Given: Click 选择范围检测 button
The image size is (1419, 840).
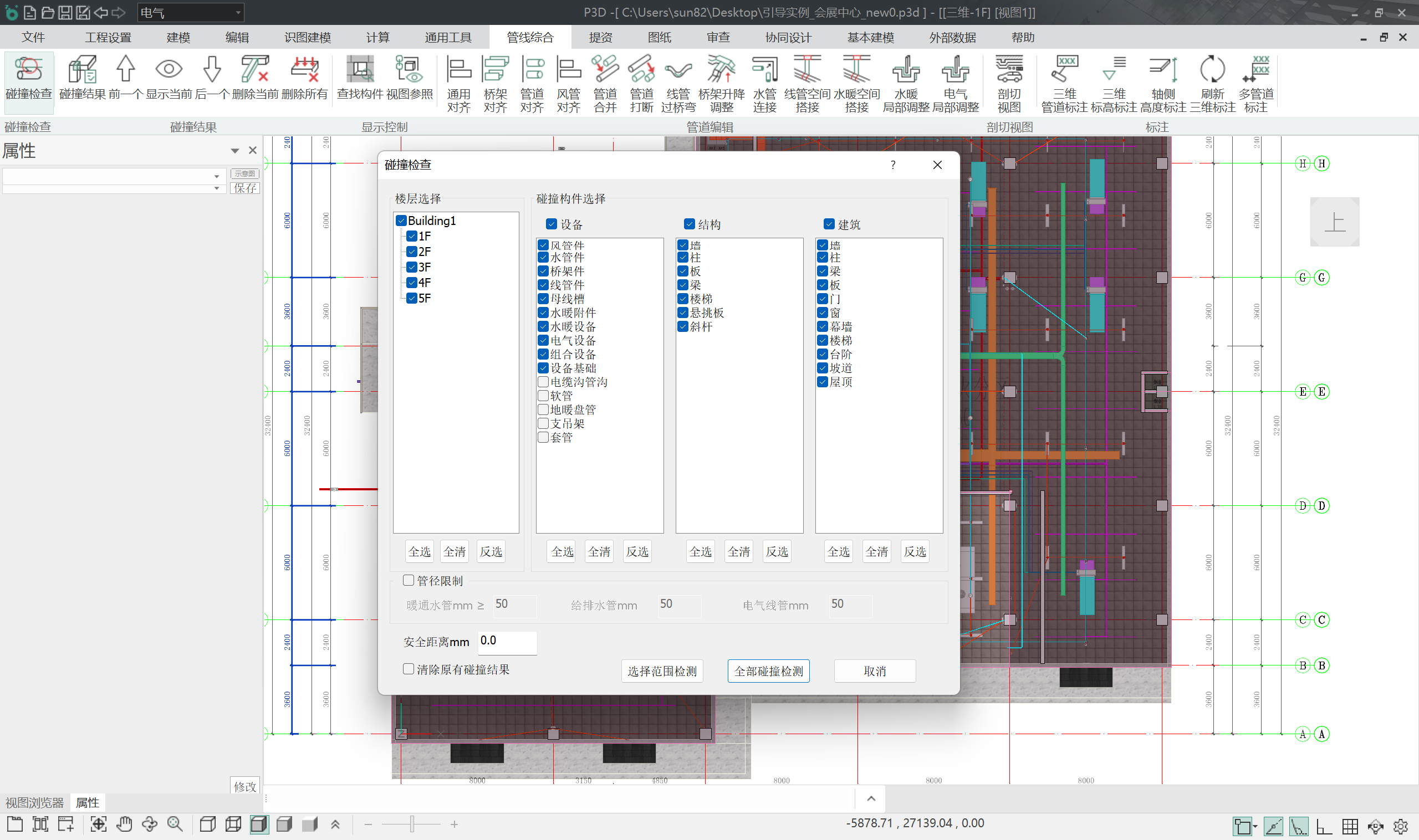Looking at the screenshot, I should [x=662, y=672].
